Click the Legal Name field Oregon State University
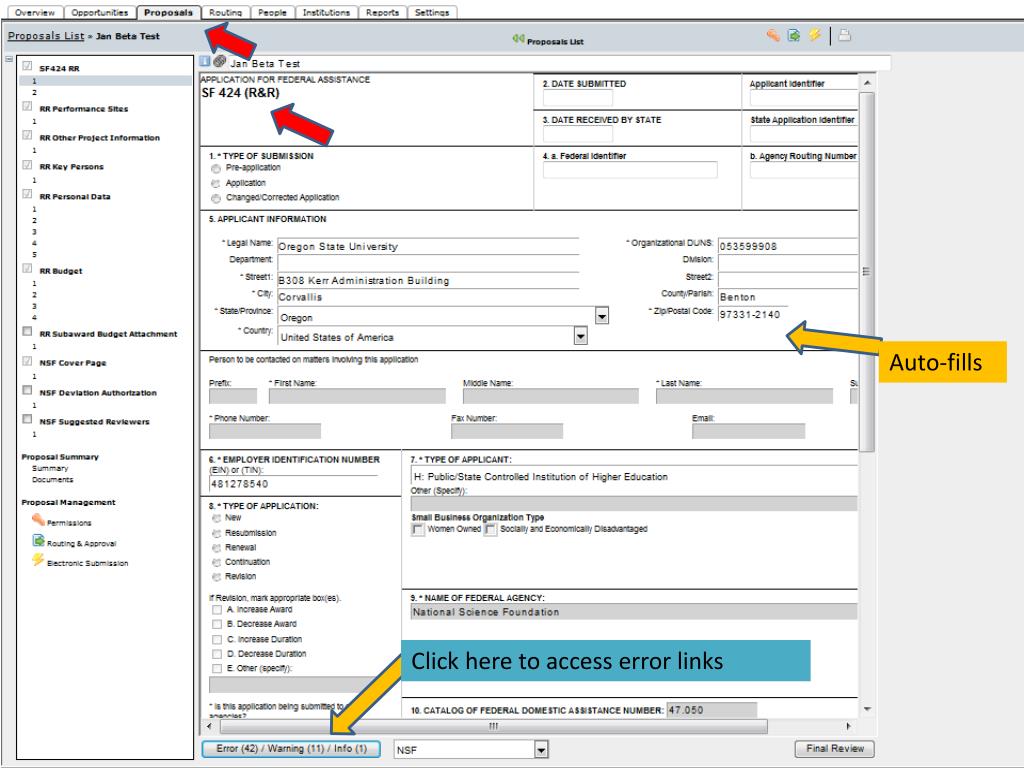1024x768 pixels. (x=428, y=246)
